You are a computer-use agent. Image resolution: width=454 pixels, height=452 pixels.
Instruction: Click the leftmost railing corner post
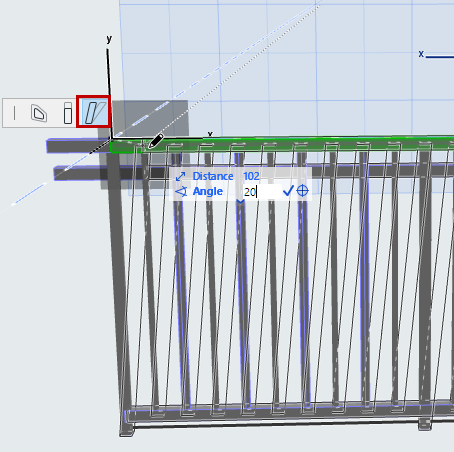119,287
